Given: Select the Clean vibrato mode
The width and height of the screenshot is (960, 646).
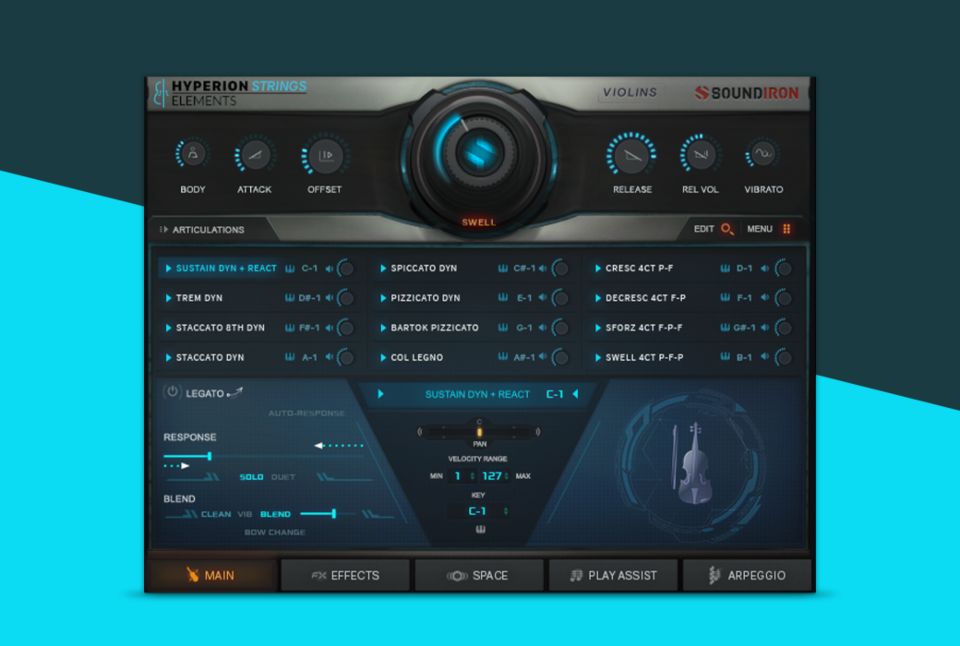Looking at the screenshot, I should (x=216, y=514).
